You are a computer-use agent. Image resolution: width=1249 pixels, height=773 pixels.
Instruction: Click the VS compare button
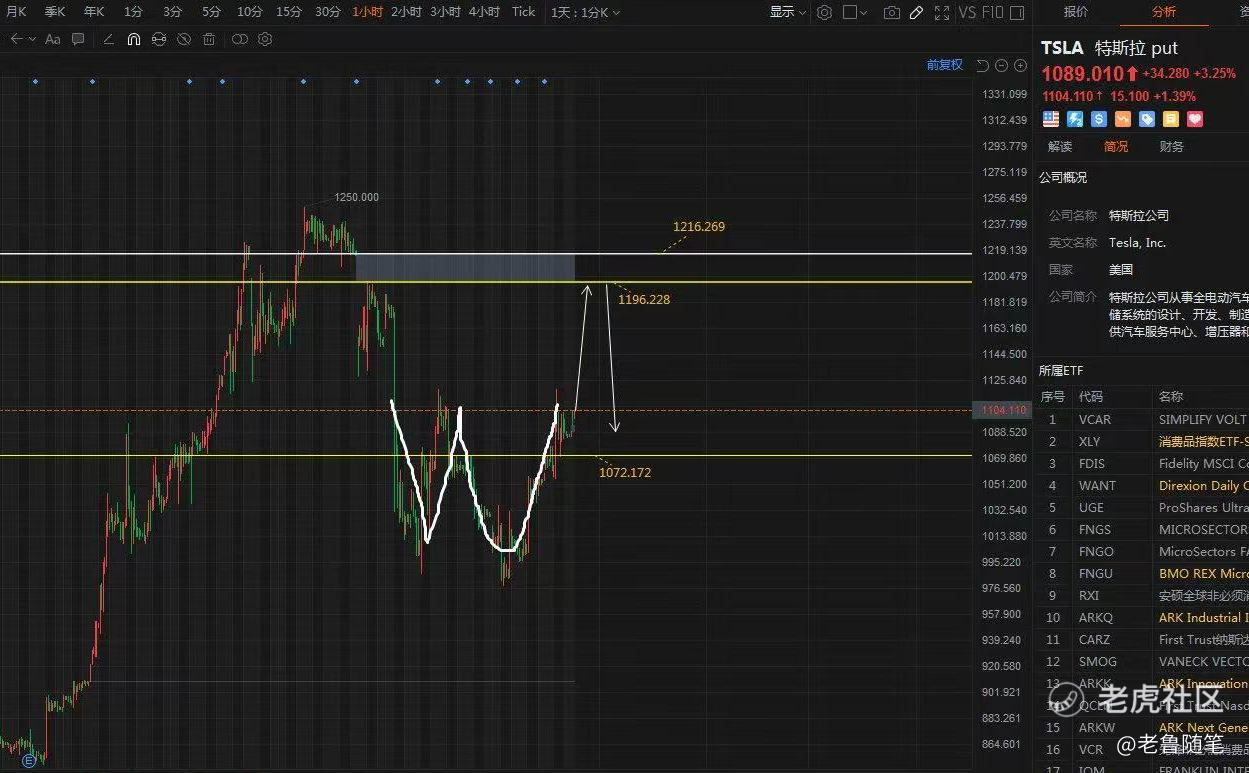(967, 12)
